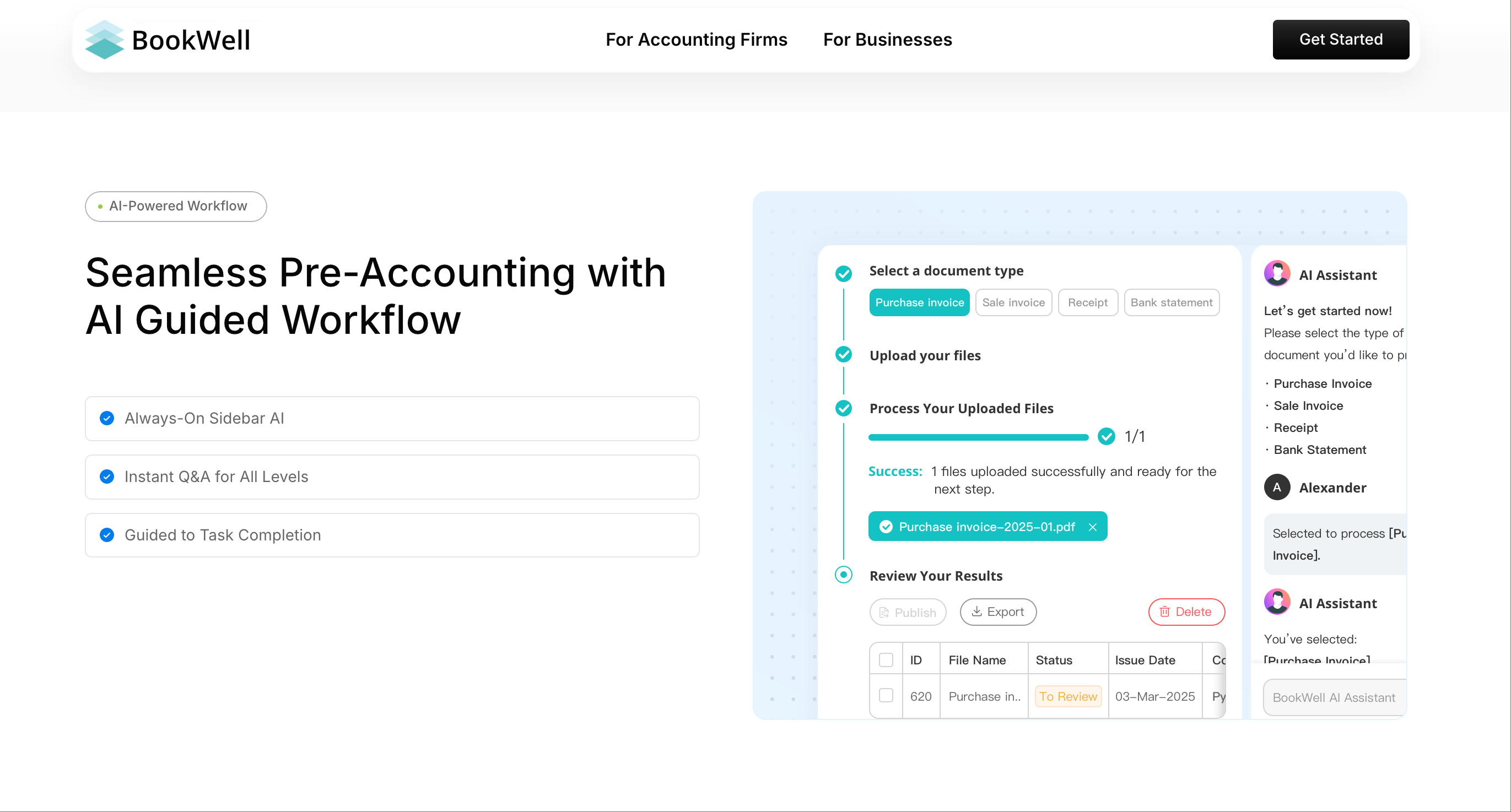Choose the Receipt document type
1511x812 pixels.
tap(1087, 302)
